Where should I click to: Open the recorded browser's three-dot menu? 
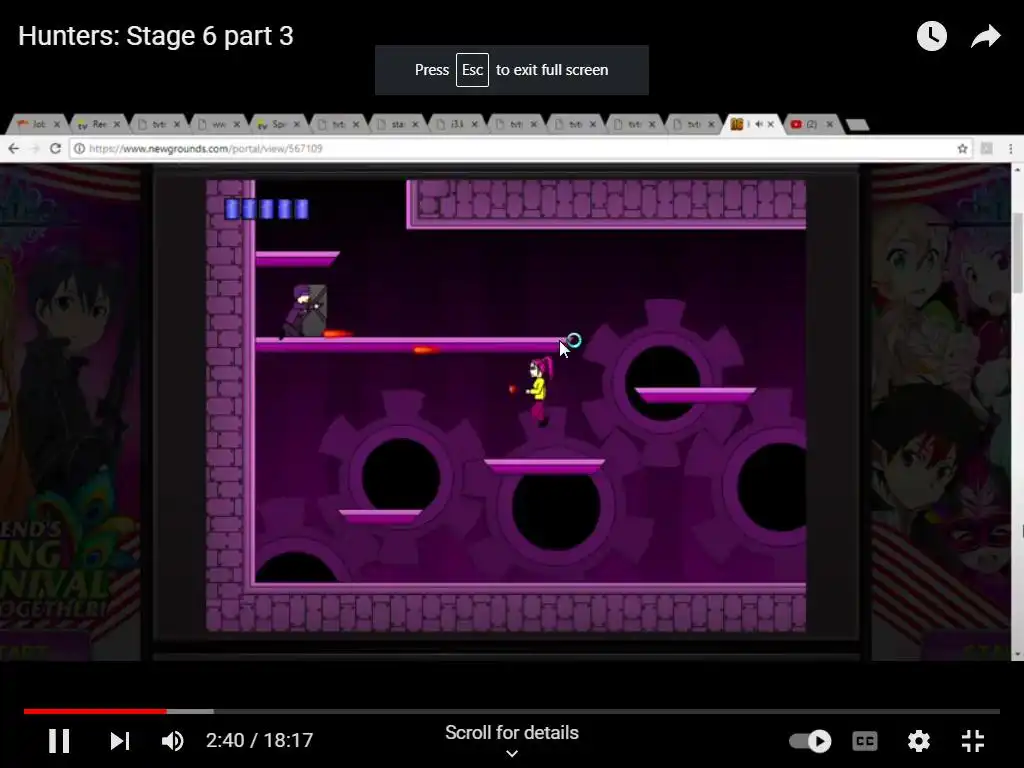pos(1010,148)
